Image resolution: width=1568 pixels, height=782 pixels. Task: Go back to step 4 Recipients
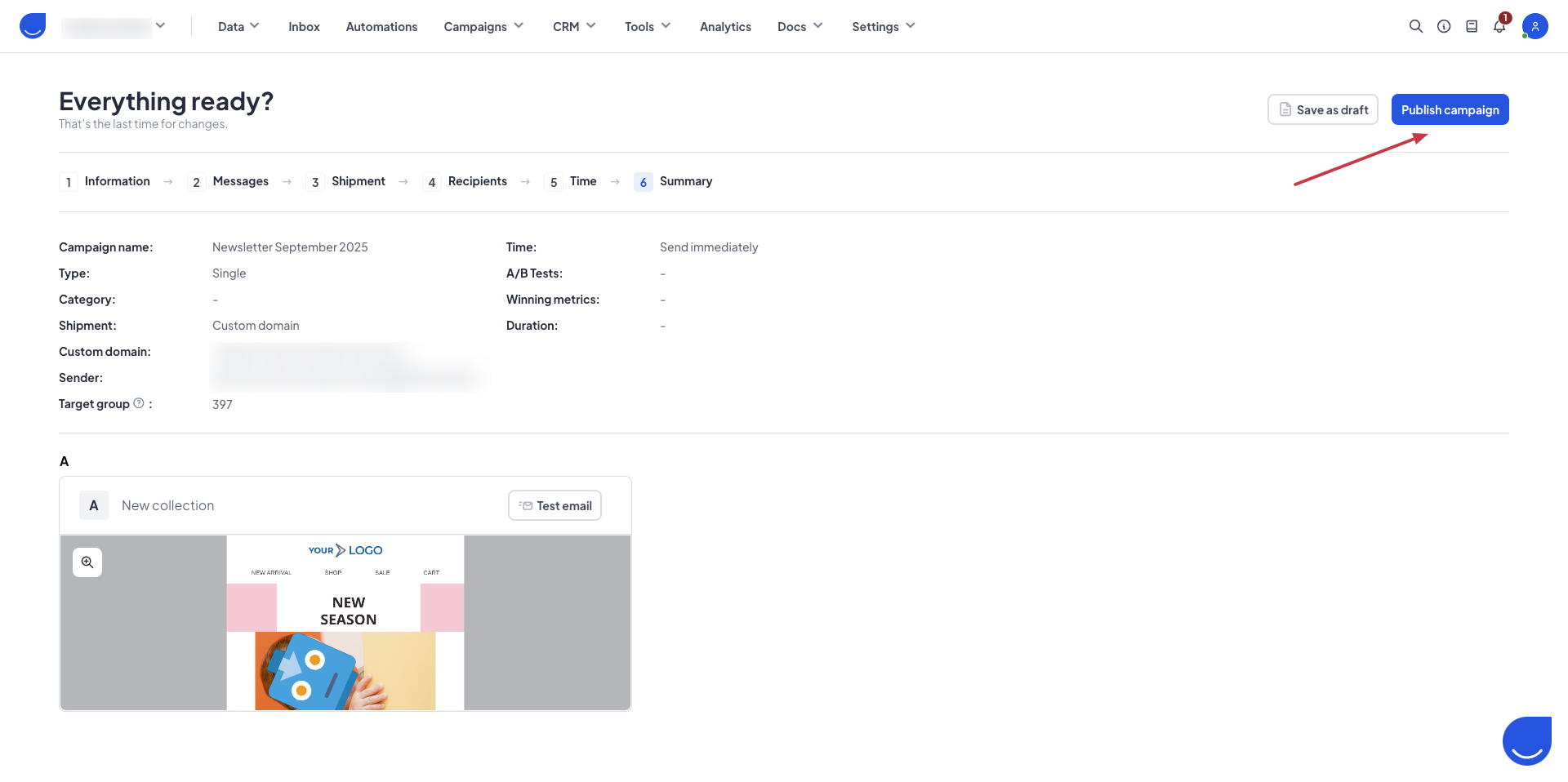coord(477,181)
